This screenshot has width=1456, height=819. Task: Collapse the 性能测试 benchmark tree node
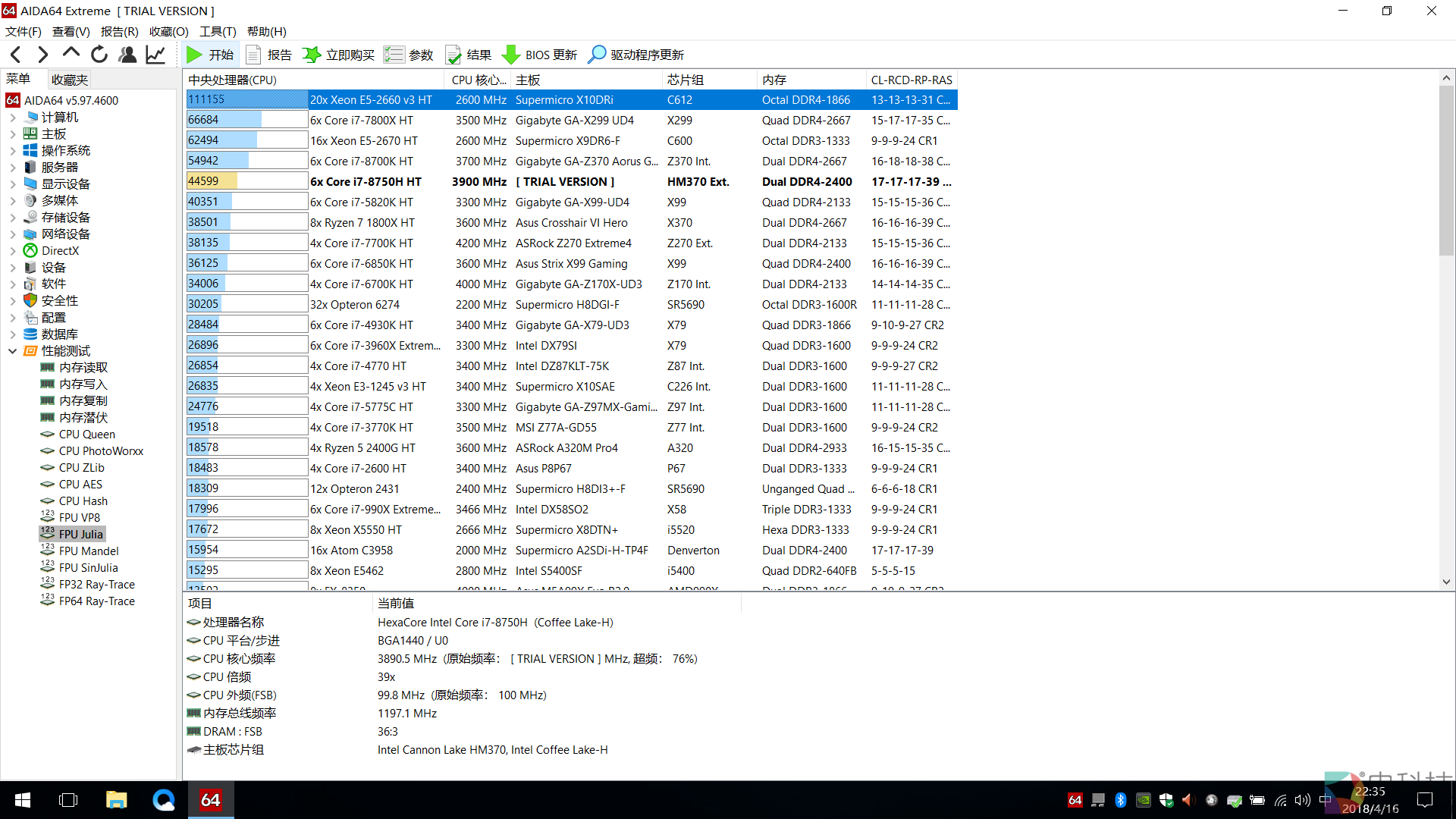click(x=13, y=351)
